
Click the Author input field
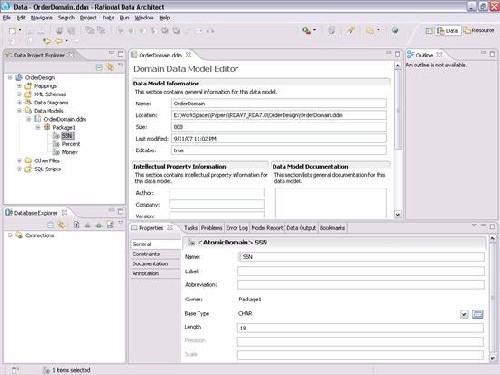(x=217, y=193)
